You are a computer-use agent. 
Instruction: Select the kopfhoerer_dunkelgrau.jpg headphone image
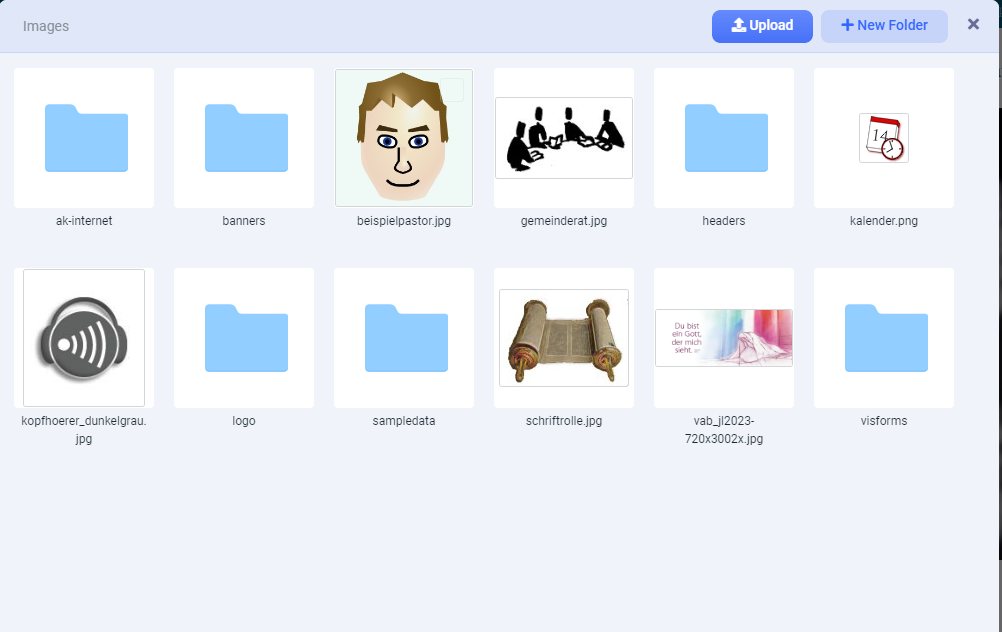click(x=84, y=338)
